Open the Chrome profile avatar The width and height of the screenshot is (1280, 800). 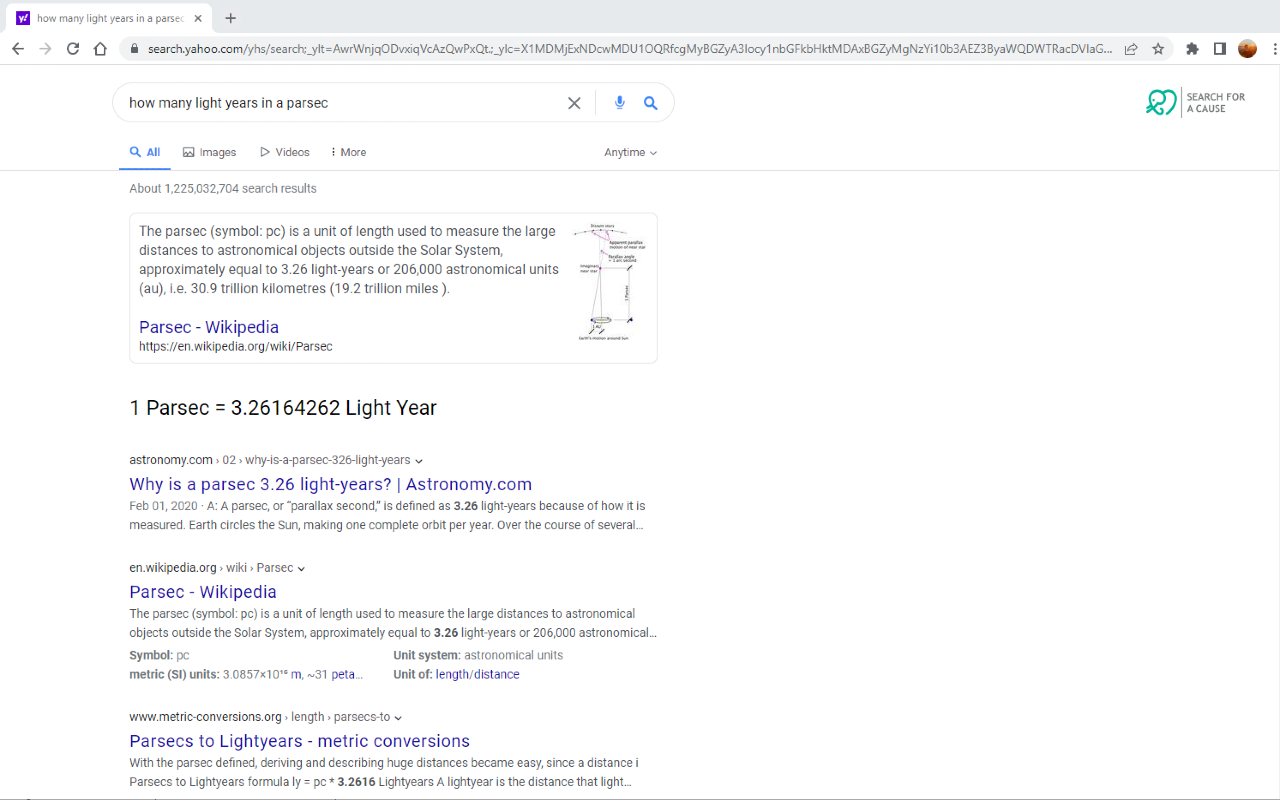coord(1247,48)
